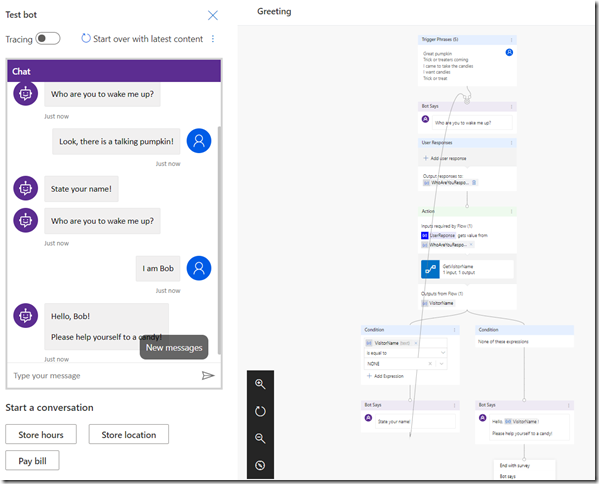
Task: Click the Store location suggestion
Action: tap(129, 434)
